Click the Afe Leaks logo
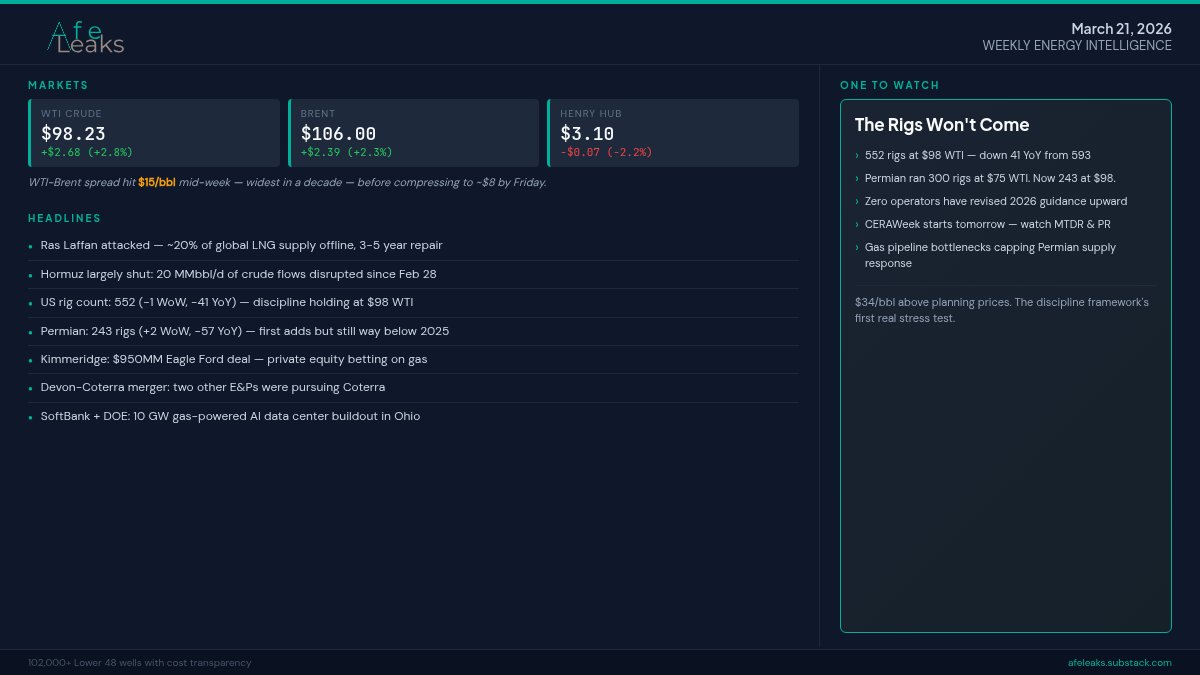Image resolution: width=1200 pixels, height=675 pixels. tap(86, 37)
